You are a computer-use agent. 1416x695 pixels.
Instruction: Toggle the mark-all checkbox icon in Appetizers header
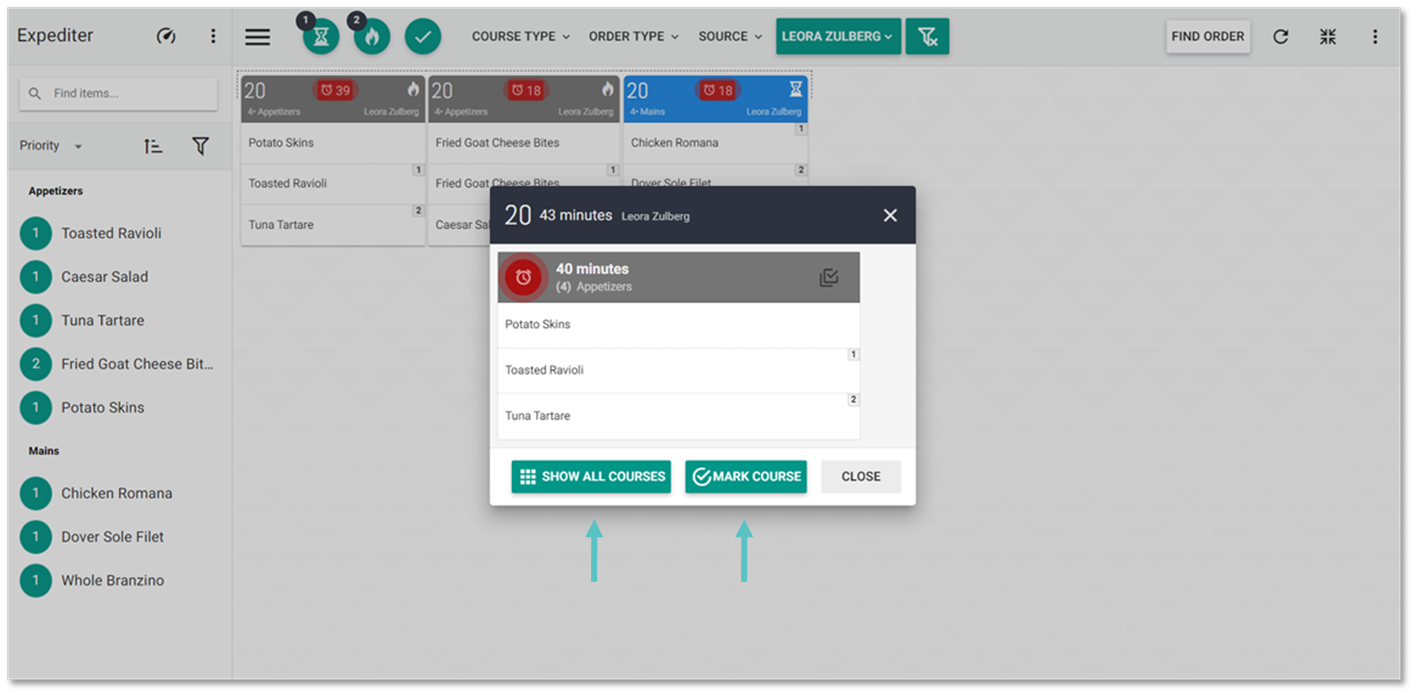(x=829, y=278)
